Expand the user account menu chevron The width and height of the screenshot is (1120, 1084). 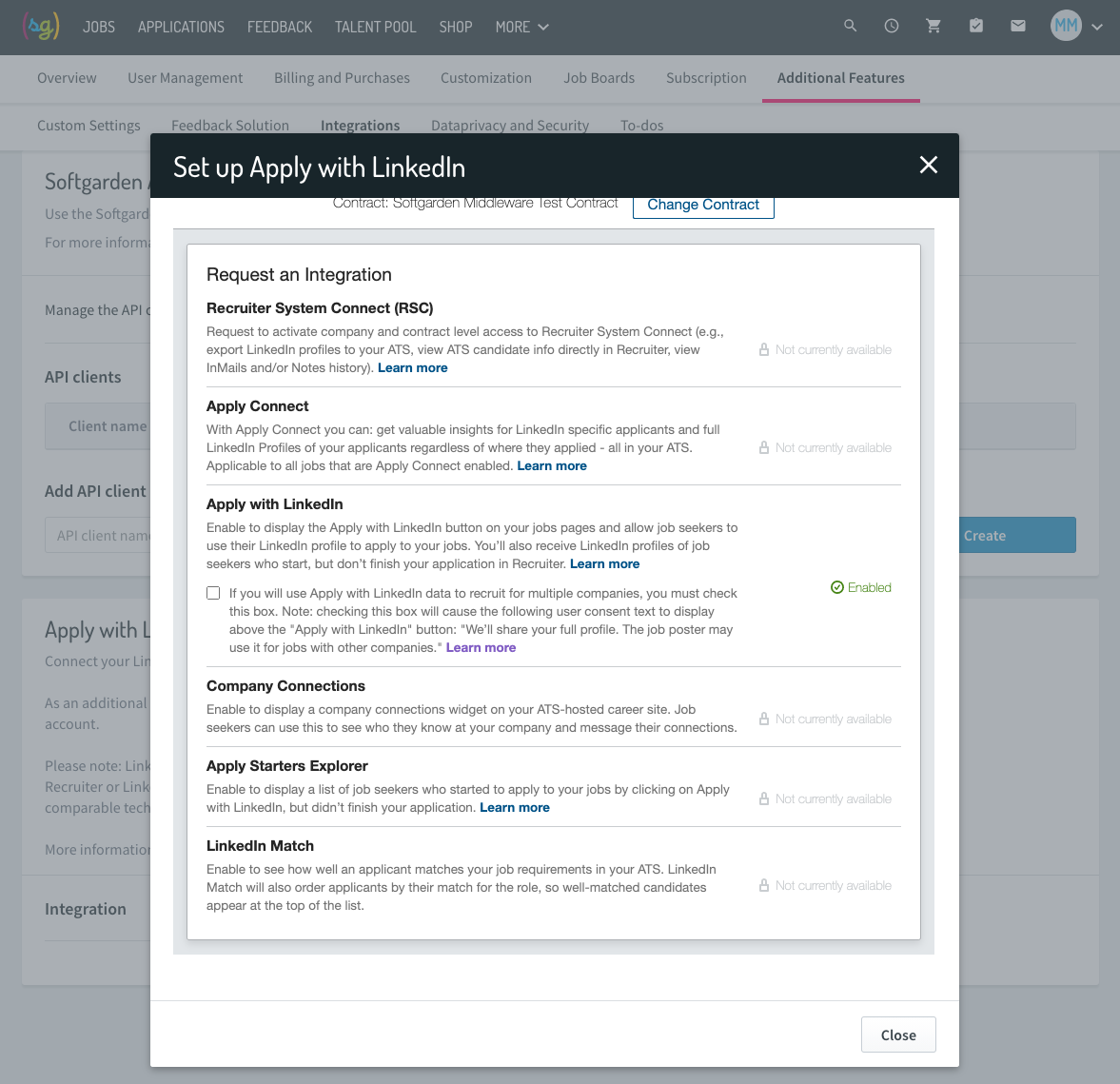point(1097,28)
